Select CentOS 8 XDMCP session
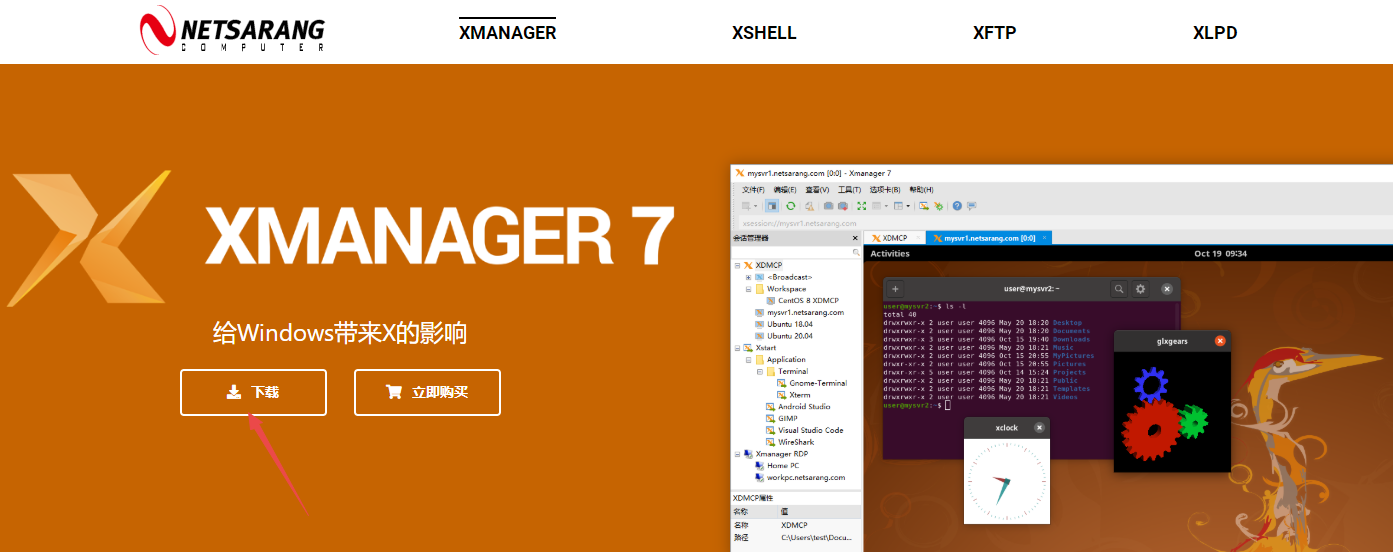The image size is (1393, 552). click(807, 300)
